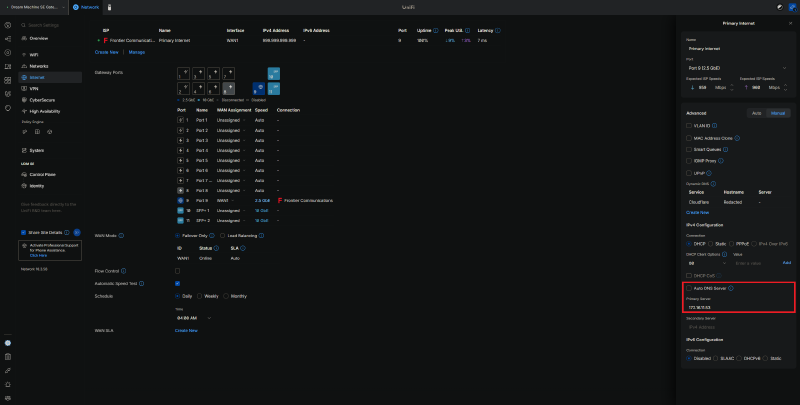Toggle the Flow Control checkbox
Screen dimensions: 800x405
pos(178,271)
